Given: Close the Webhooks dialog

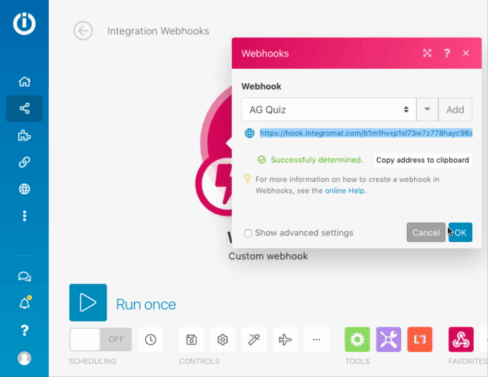Looking at the screenshot, I should point(466,53).
